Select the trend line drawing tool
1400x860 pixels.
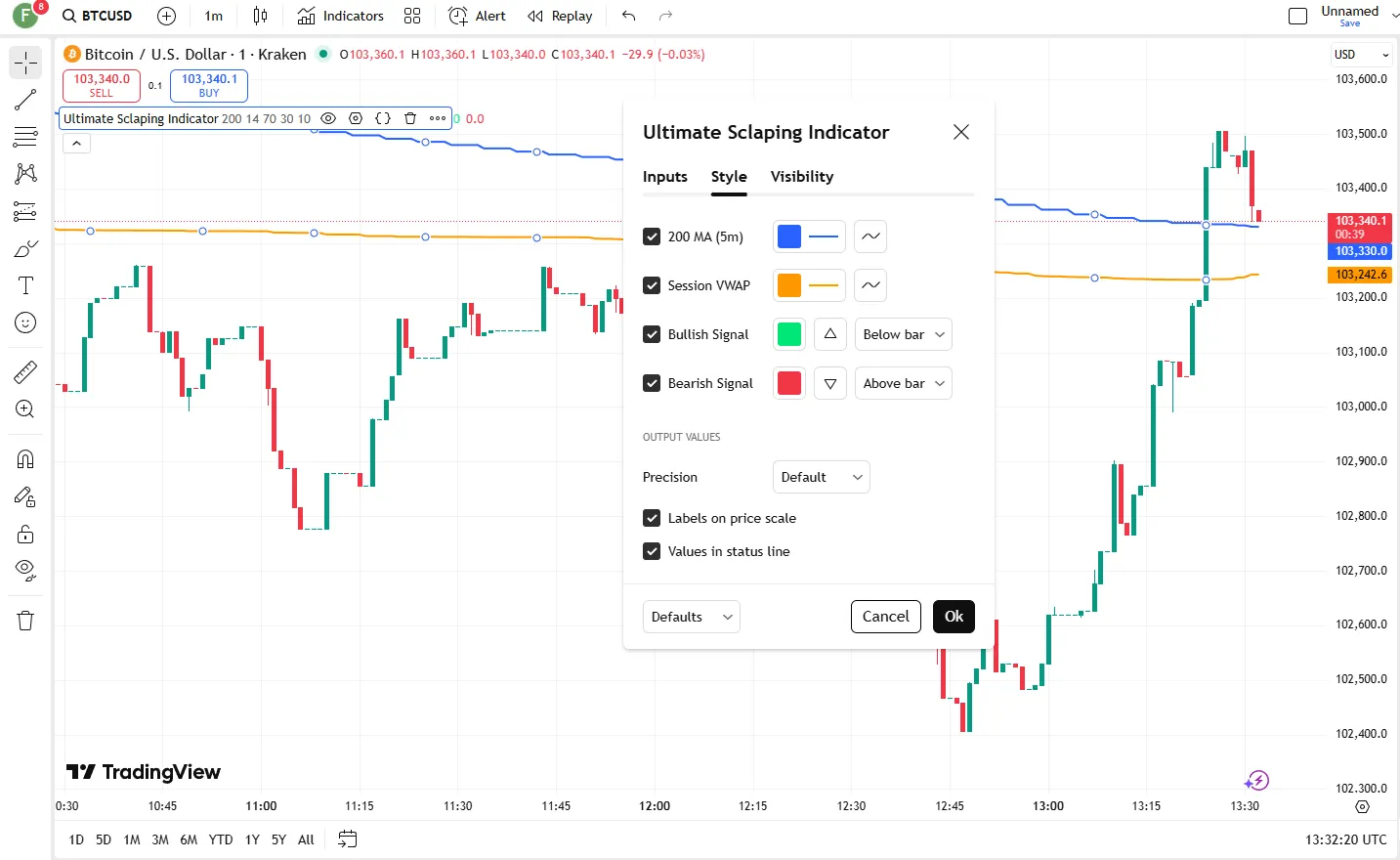pyautogui.click(x=25, y=100)
